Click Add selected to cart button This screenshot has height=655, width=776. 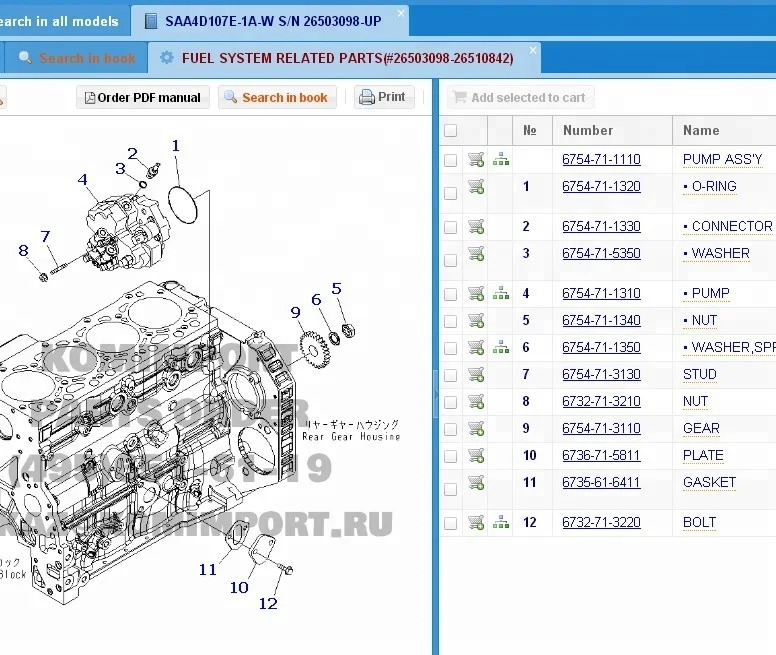pos(520,97)
